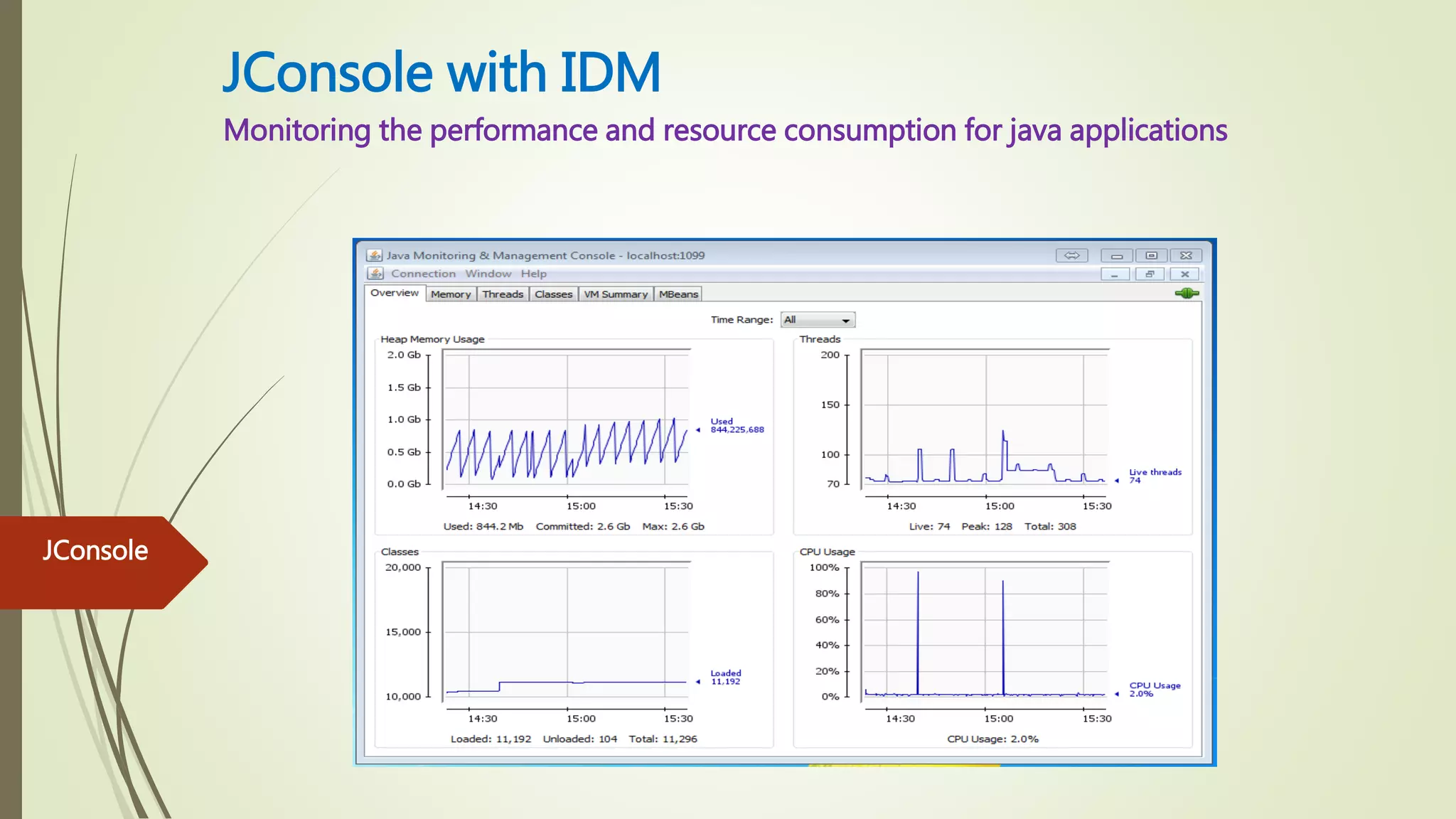Screen dimensions: 1456x819
Task: Maximize the outer JConsole window
Action: (1151, 255)
